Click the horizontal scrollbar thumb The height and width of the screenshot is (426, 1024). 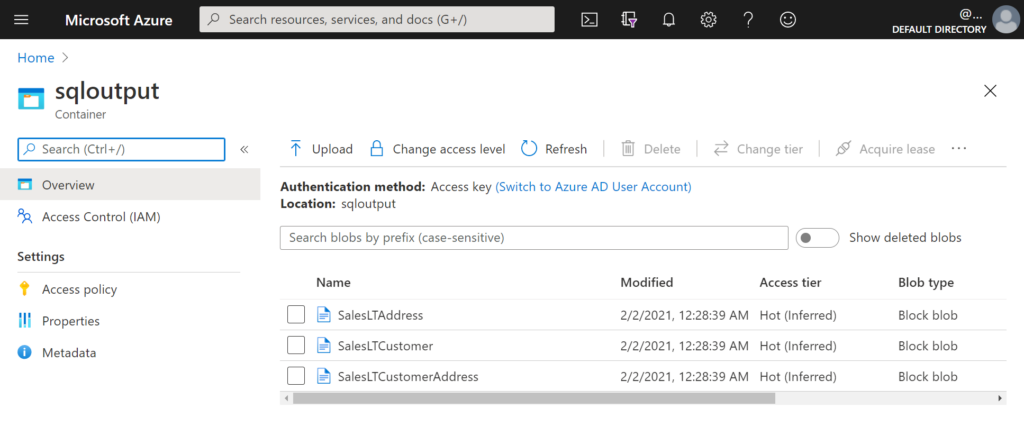point(534,398)
